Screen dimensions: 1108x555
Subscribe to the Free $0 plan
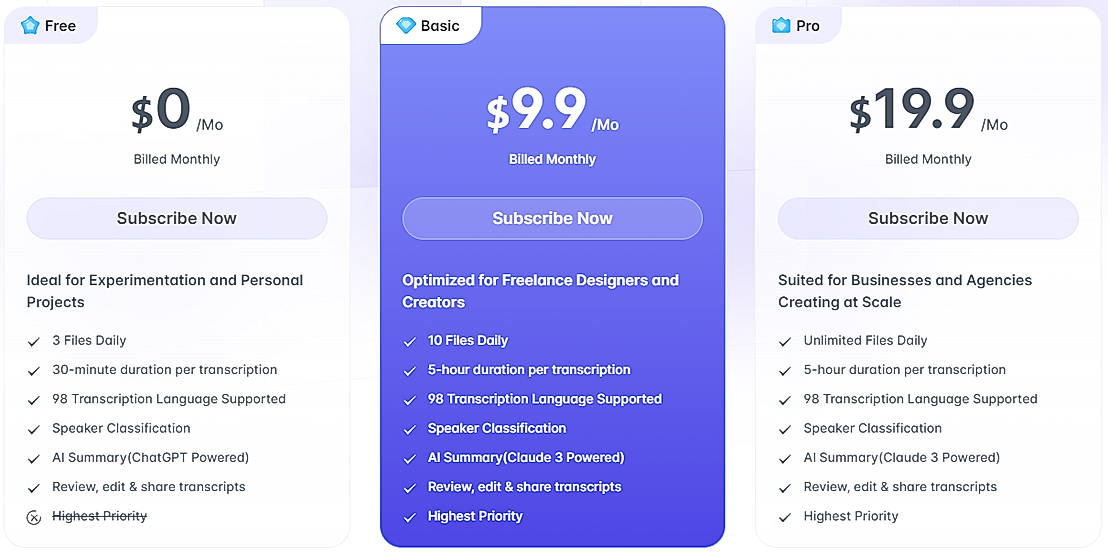[177, 218]
